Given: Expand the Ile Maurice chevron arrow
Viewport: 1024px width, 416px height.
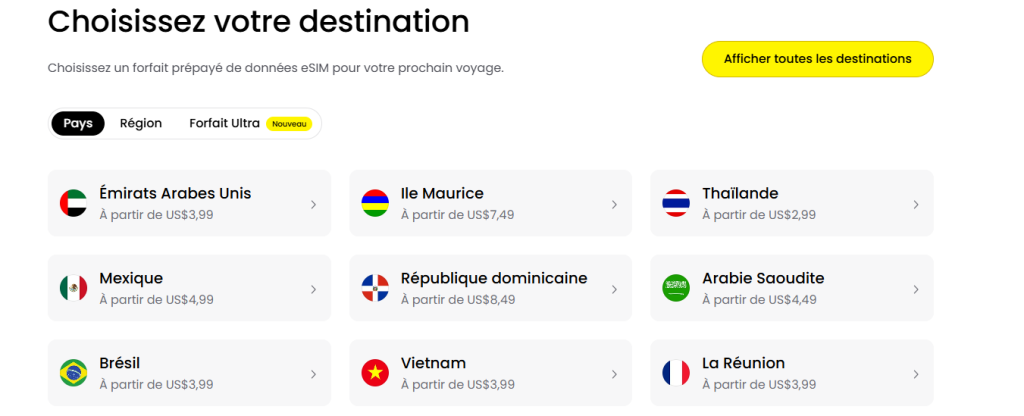Looking at the screenshot, I should (614, 204).
